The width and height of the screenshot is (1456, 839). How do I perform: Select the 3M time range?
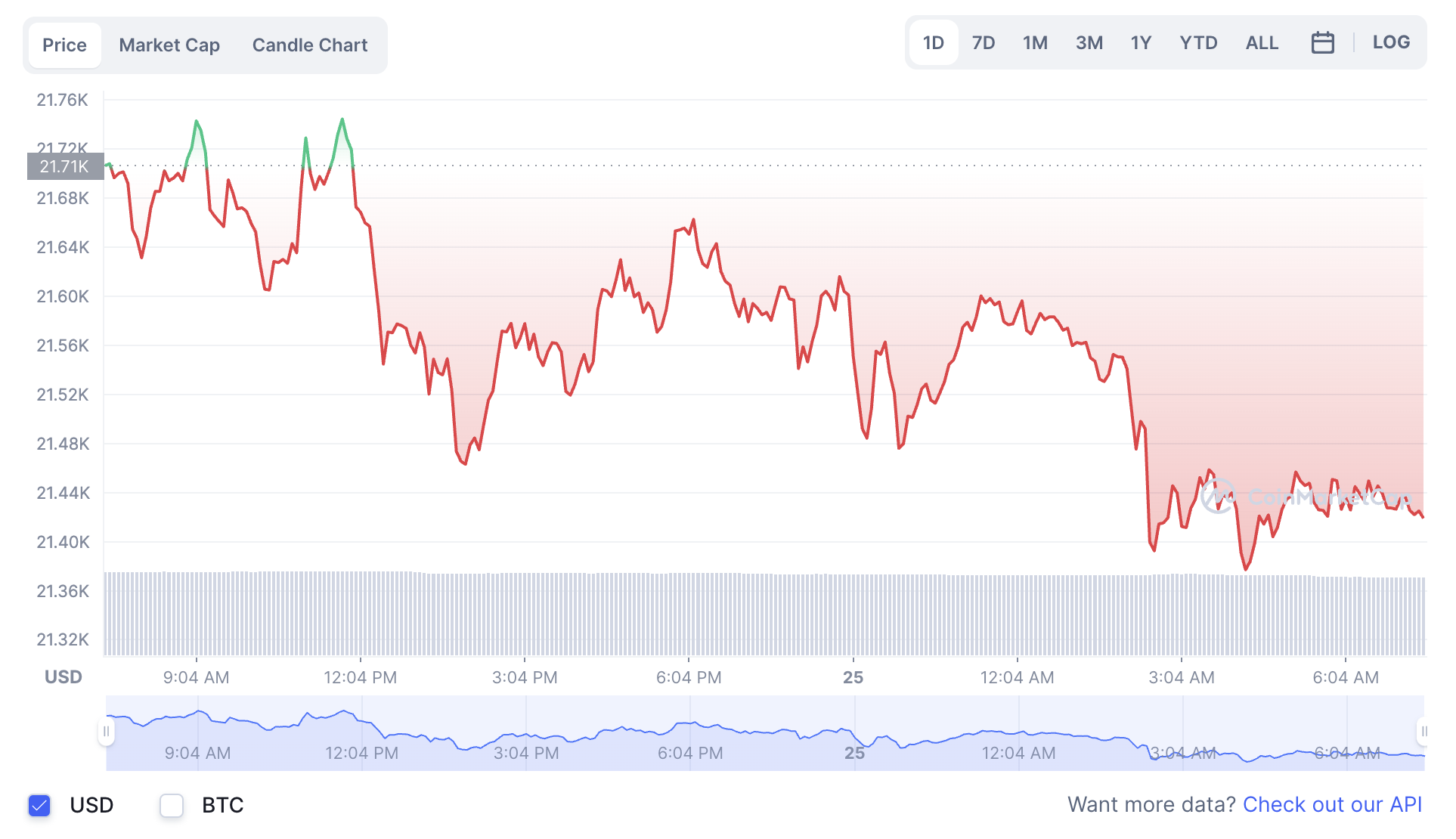pos(1089,43)
